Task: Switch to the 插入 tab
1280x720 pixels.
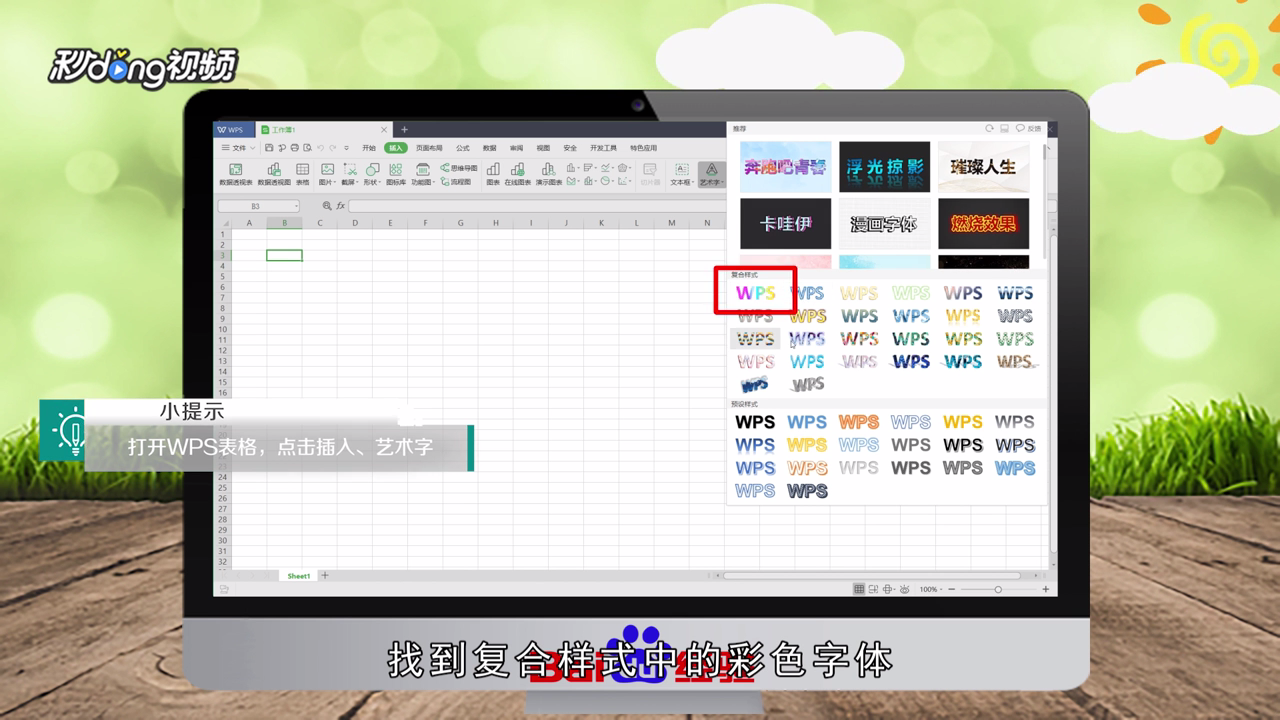Action: (396, 148)
